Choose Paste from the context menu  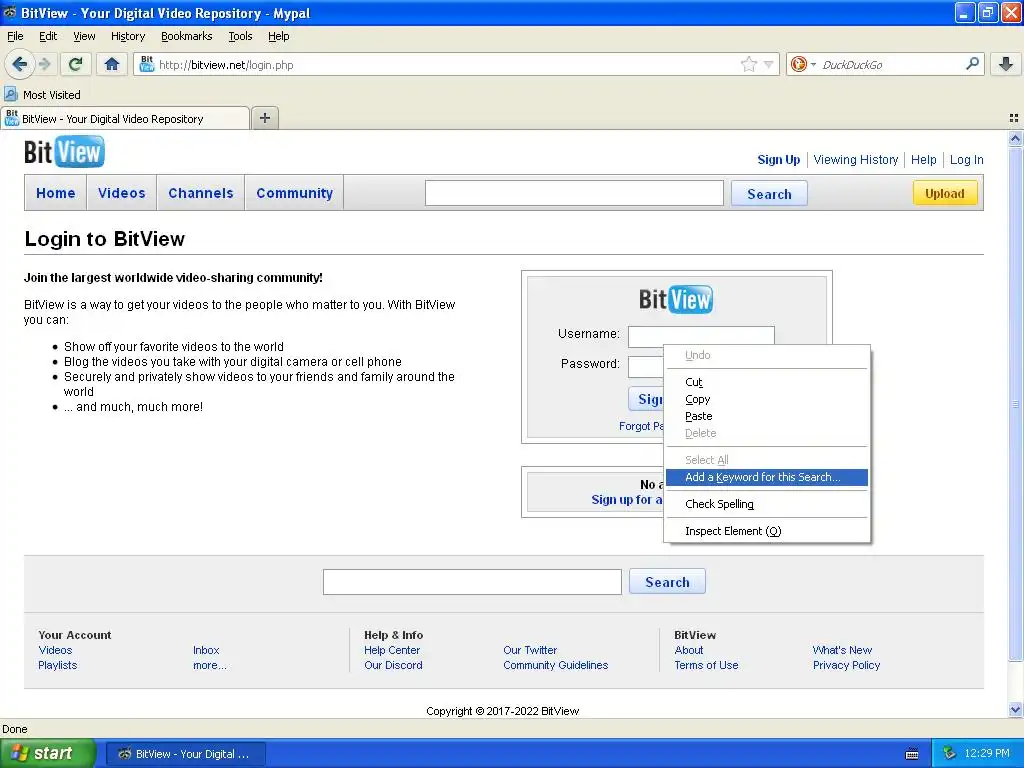click(x=767, y=416)
